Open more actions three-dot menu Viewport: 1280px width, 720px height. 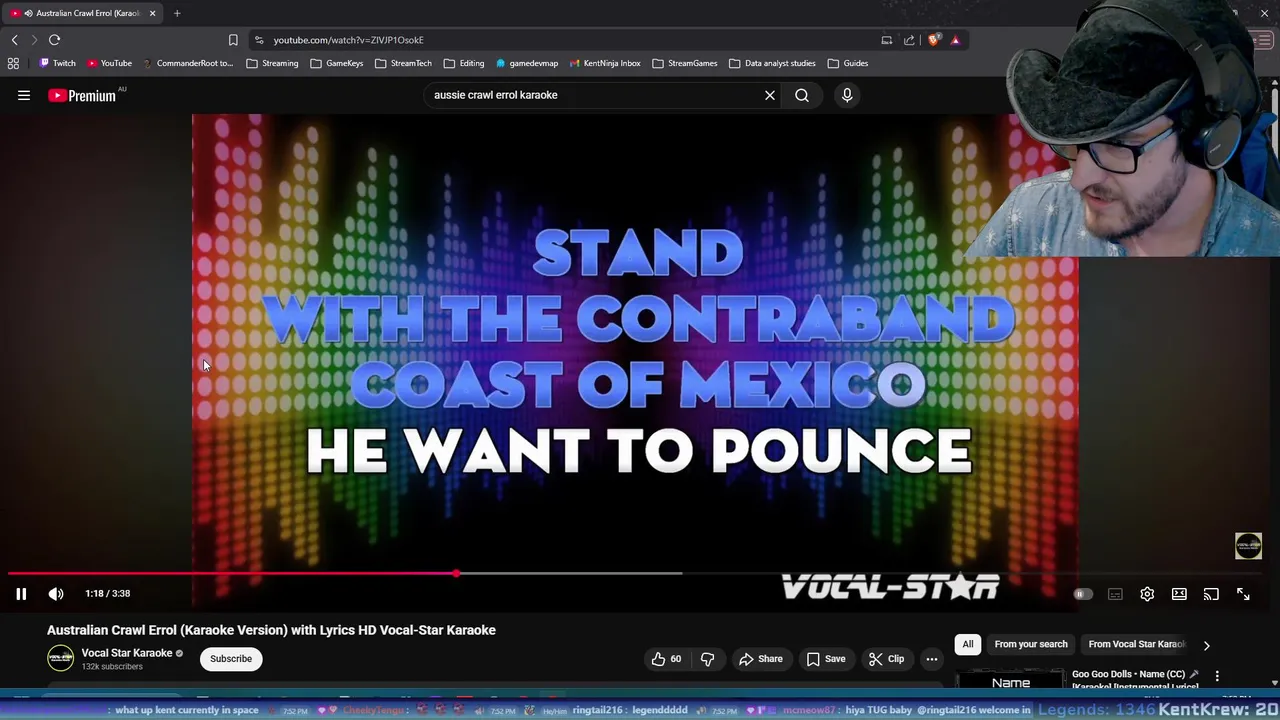[x=932, y=659]
